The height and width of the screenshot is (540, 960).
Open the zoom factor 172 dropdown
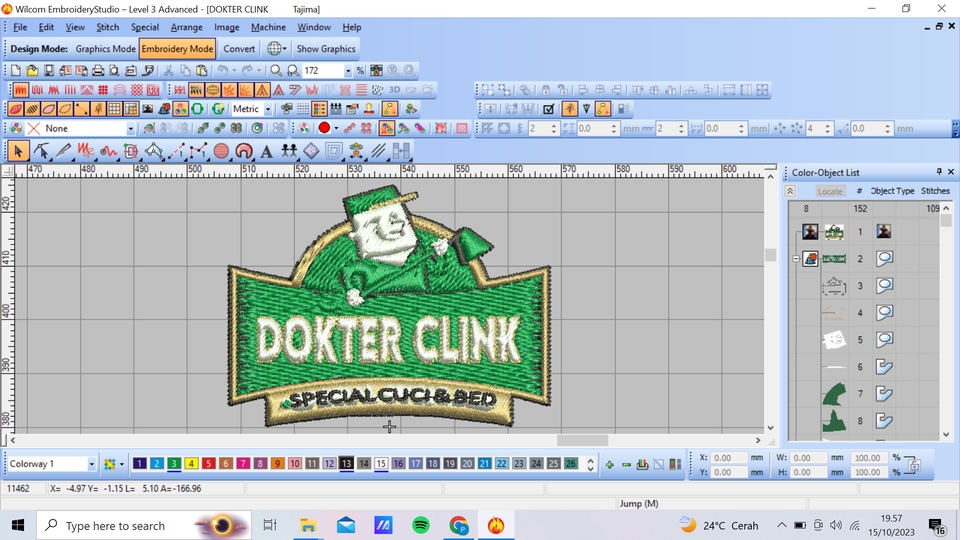[348, 70]
